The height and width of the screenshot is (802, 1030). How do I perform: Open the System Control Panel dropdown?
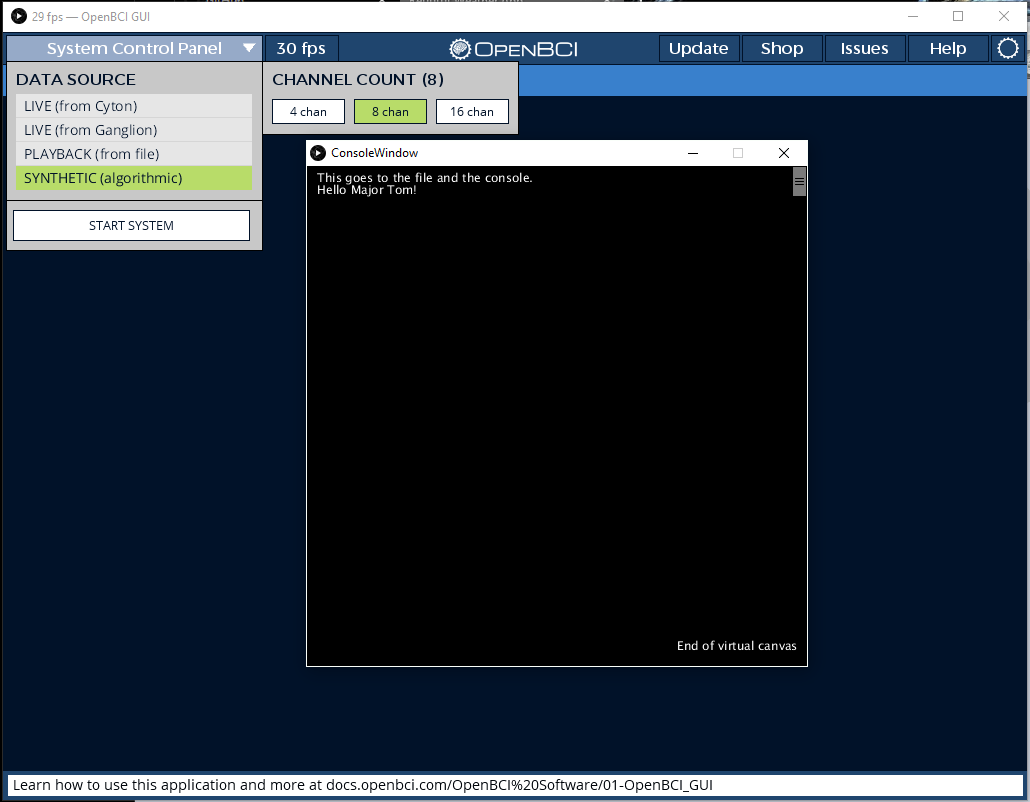pos(133,47)
